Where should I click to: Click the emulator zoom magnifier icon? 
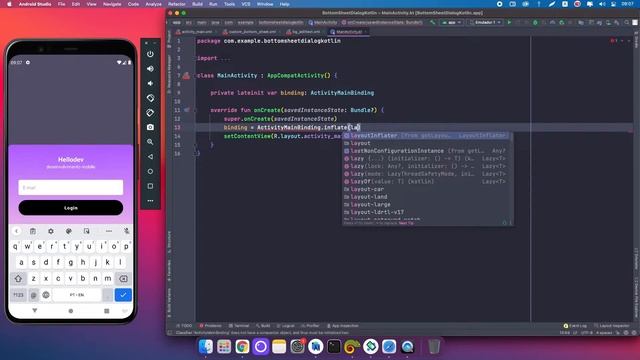150,142
